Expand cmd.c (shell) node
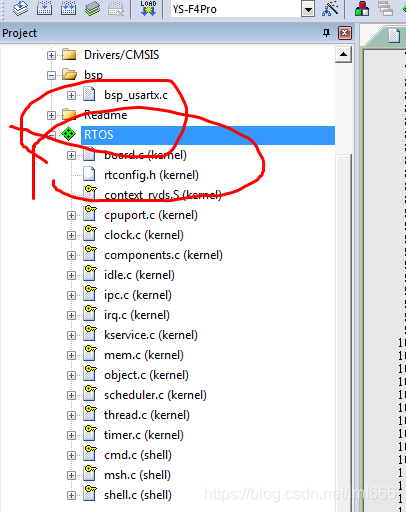This screenshot has height=512, width=406. [x=71, y=455]
